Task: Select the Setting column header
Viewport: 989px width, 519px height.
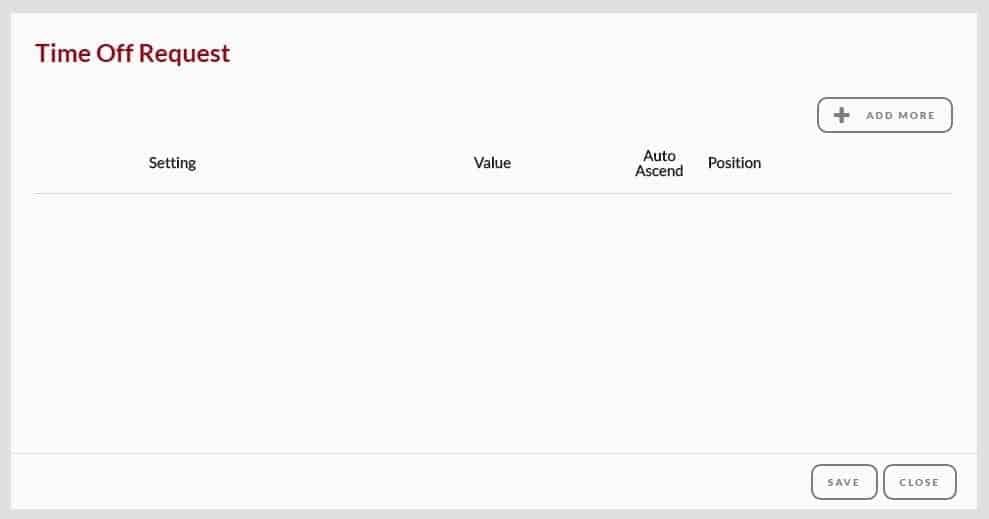Action: point(172,163)
